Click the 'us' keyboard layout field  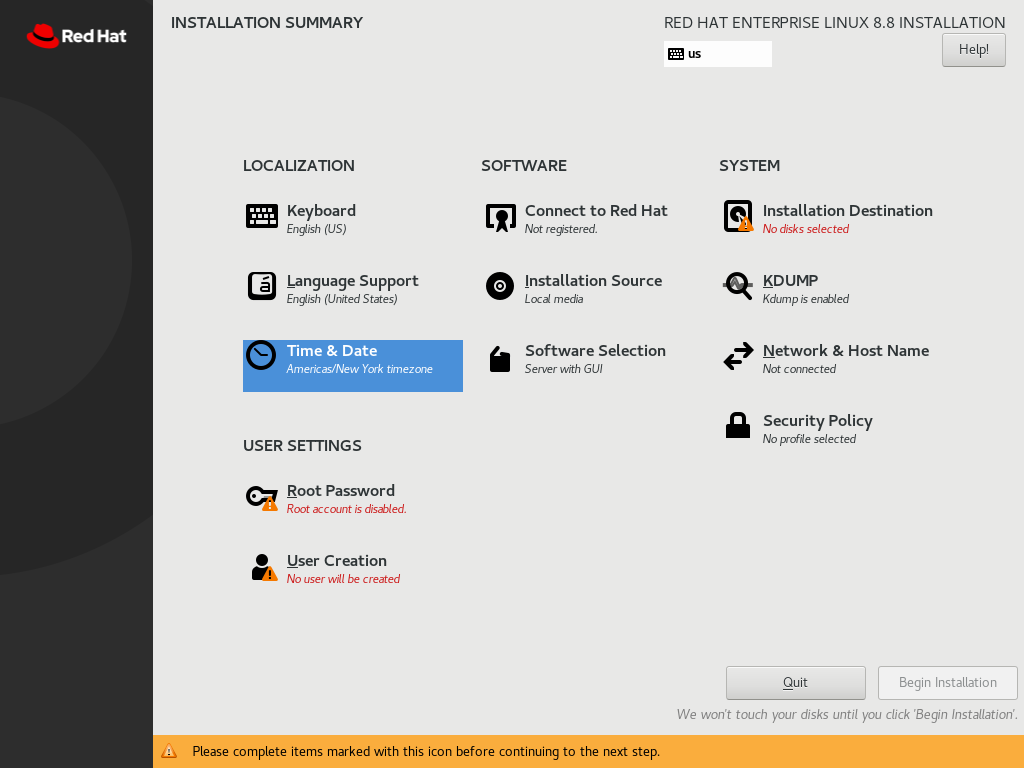(x=718, y=54)
